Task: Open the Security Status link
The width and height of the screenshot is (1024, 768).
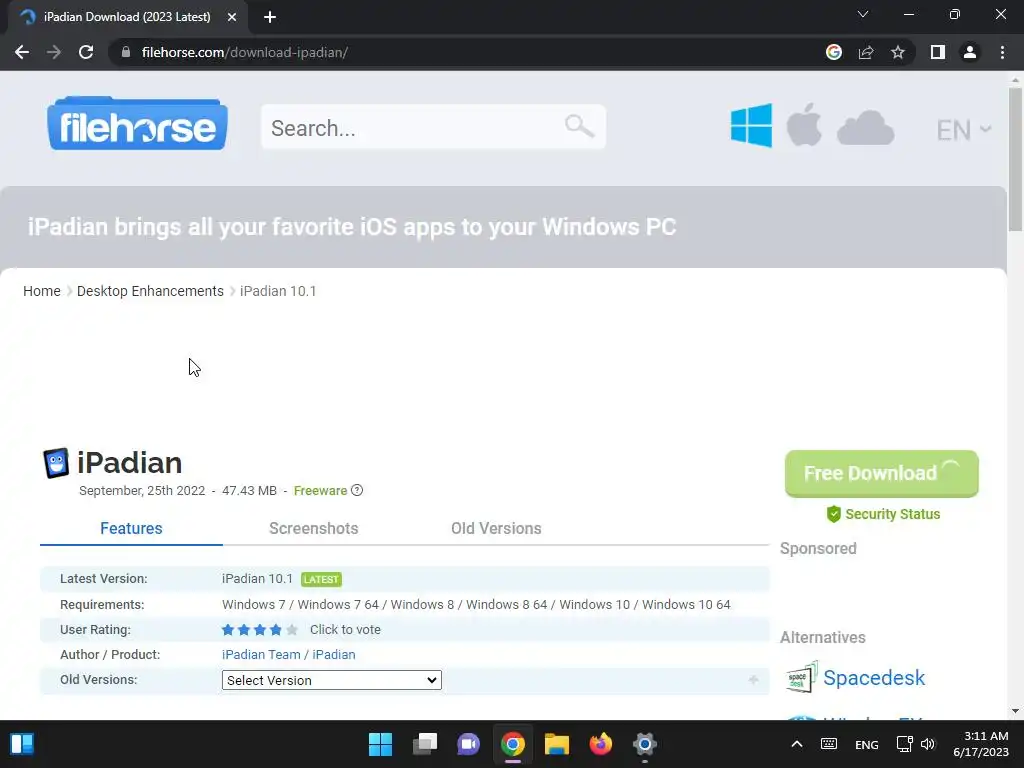Action: tap(883, 514)
